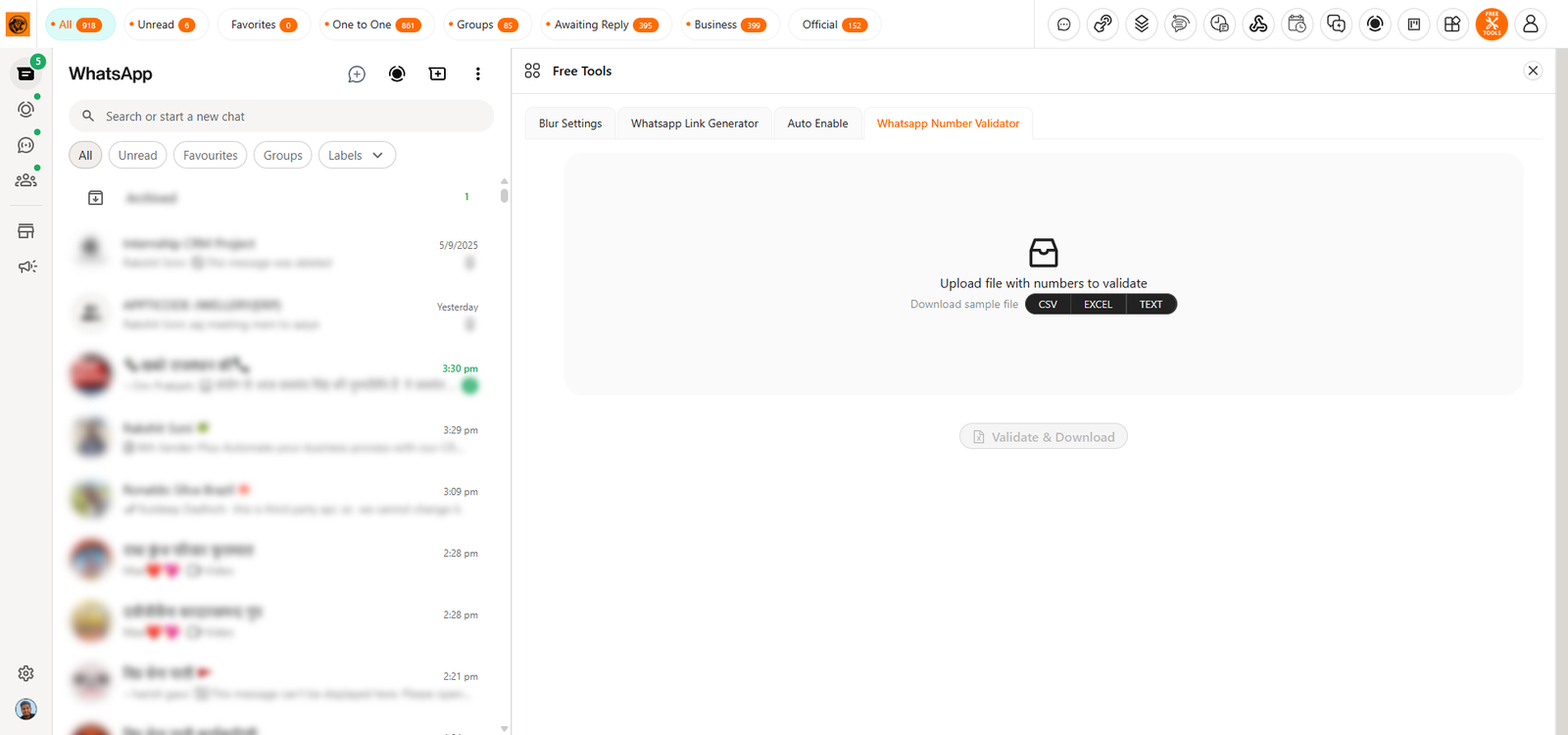Download the CSV sample file
The width and height of the screenshot is (1568, 735).
point(1048,305)
